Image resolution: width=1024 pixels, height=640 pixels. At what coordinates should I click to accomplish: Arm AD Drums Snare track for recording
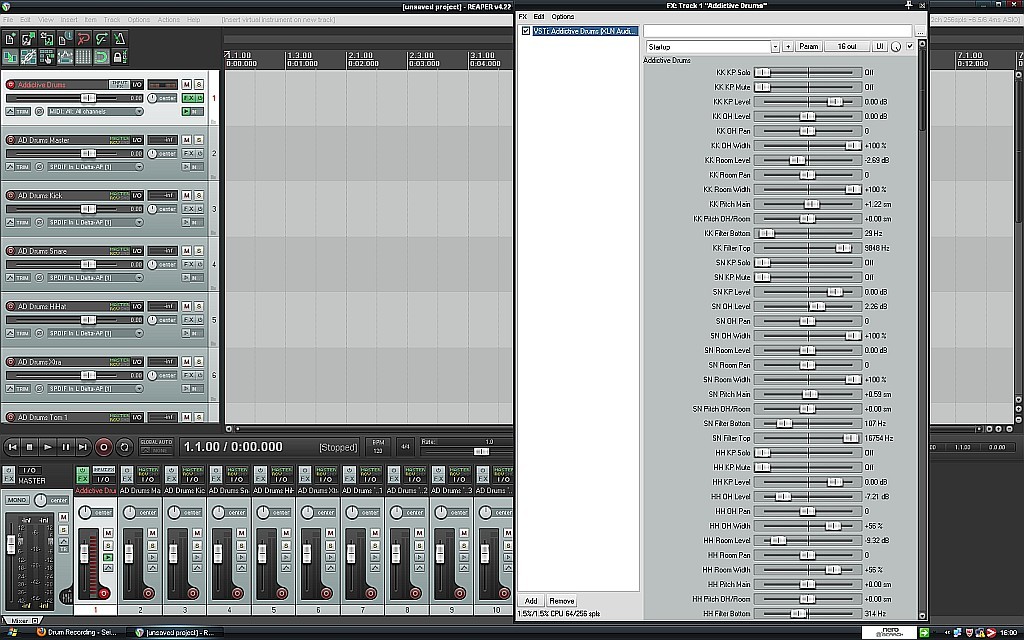[x=10, y=251]
